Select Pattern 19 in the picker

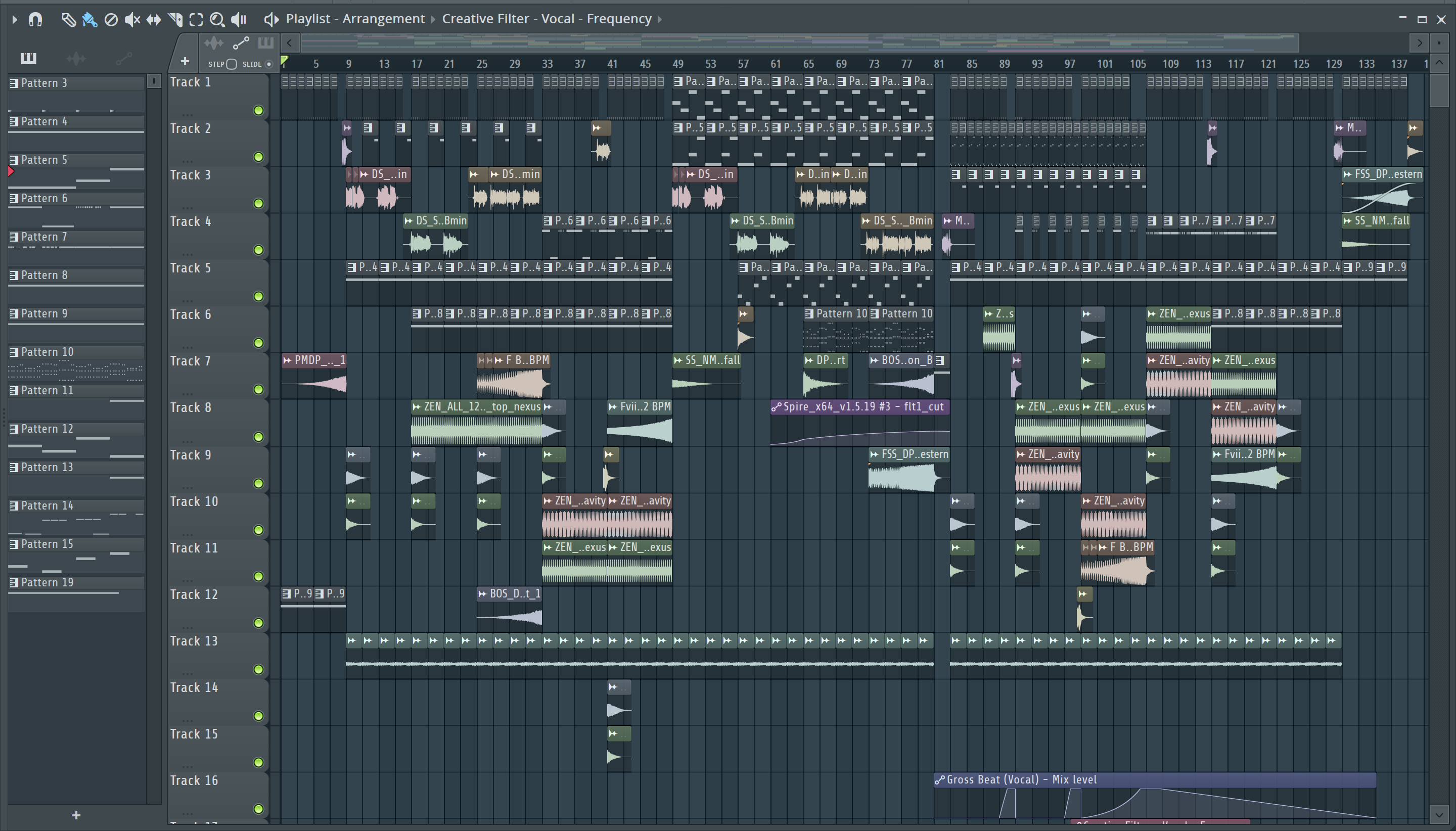[x=76, y=583]
